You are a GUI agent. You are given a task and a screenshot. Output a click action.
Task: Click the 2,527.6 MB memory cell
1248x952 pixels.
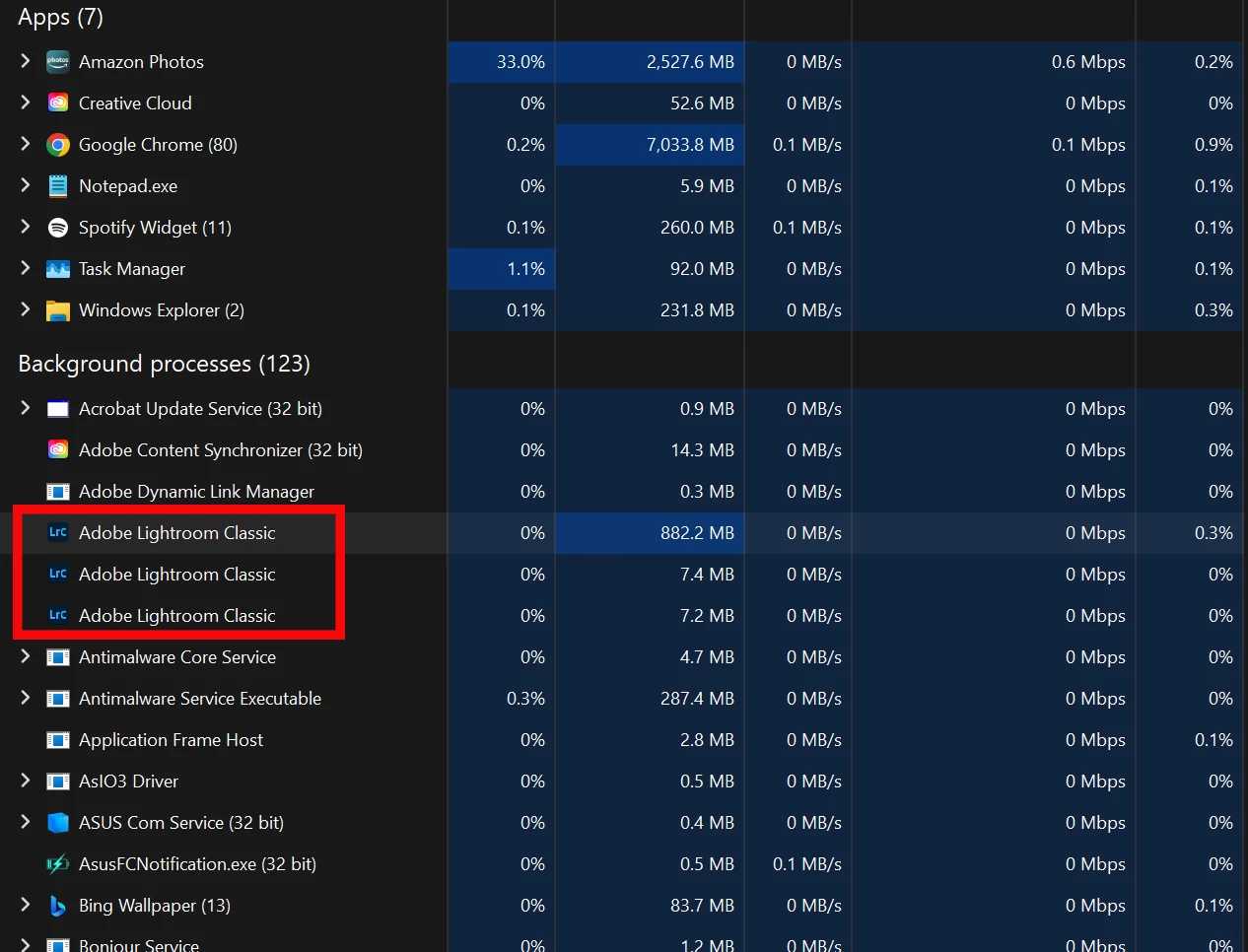650,62
